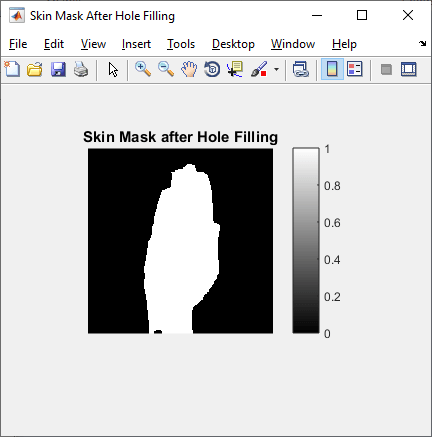This screenshot has height=437, width=433.
Task: Click the MATLAB logo icon in title bar
Action: tap(17, 15)
